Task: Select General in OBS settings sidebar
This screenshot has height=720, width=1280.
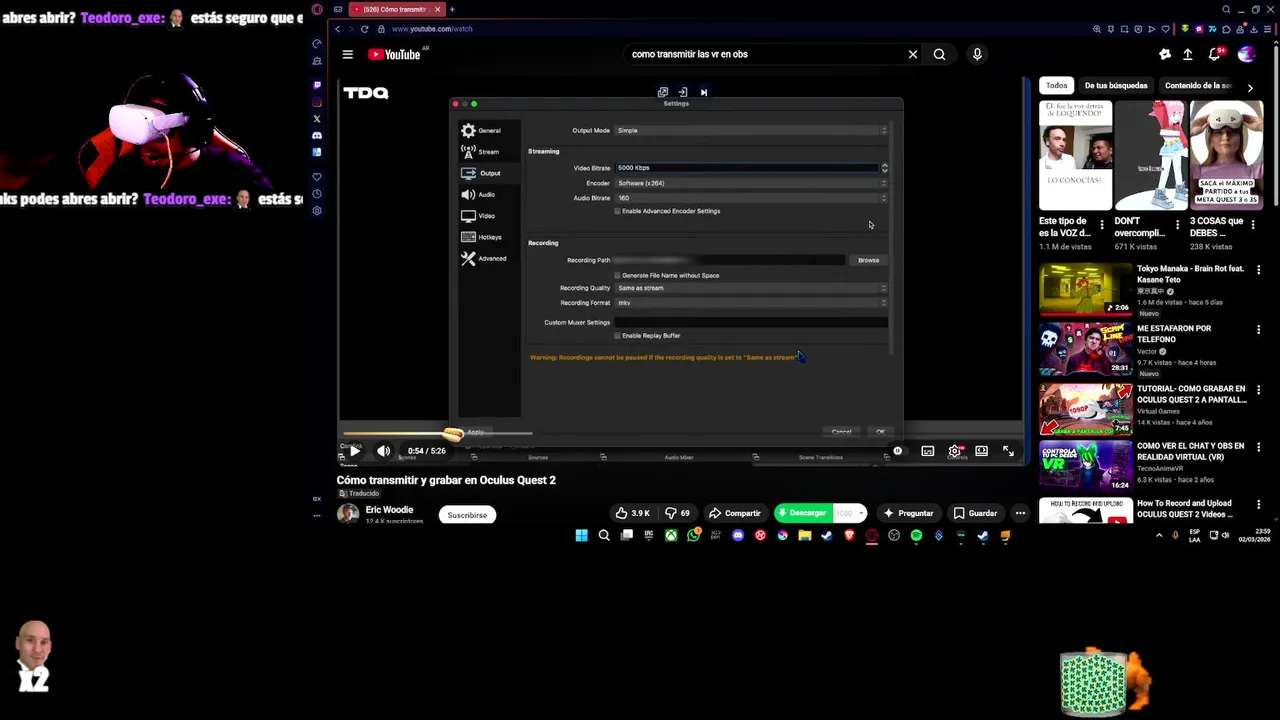Action: pyautogui.click(x=481, y=130)
